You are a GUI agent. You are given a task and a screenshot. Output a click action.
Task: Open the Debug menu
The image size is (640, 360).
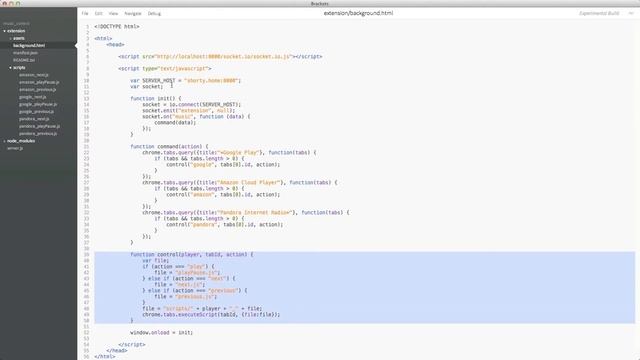pyautogui.click(x=154, y=13)
